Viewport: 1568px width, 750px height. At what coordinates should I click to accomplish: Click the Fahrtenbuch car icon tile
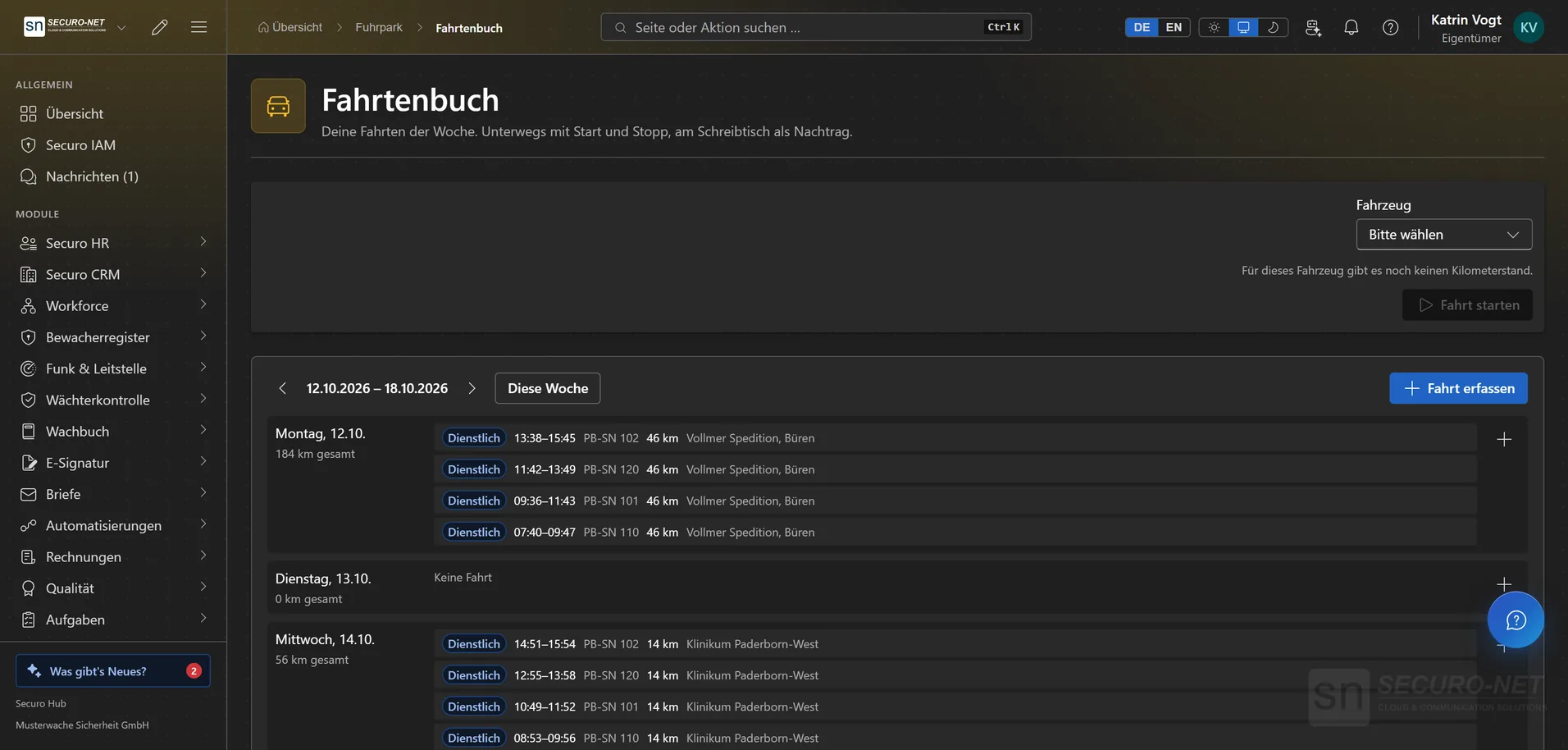278,106
